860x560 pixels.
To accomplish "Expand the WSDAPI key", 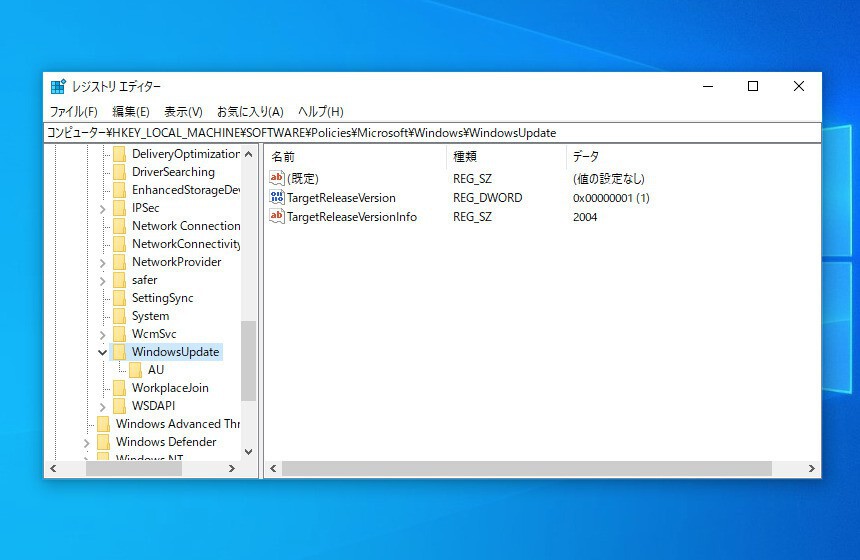I will (x=103, y=407).
